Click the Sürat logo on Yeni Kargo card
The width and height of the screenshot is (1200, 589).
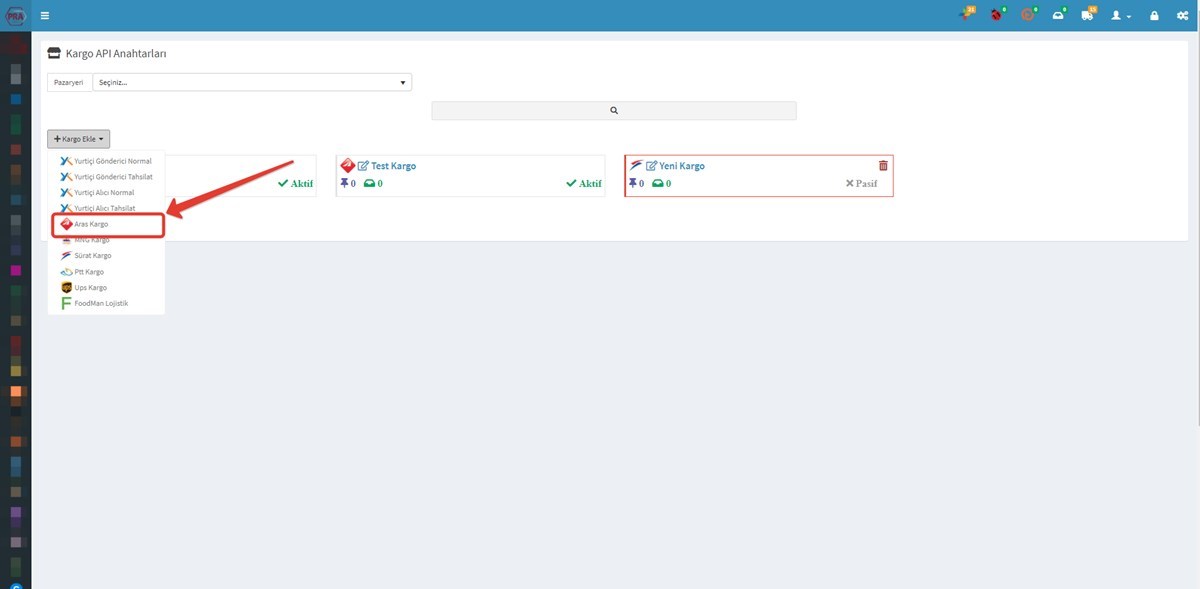point(635,165)
